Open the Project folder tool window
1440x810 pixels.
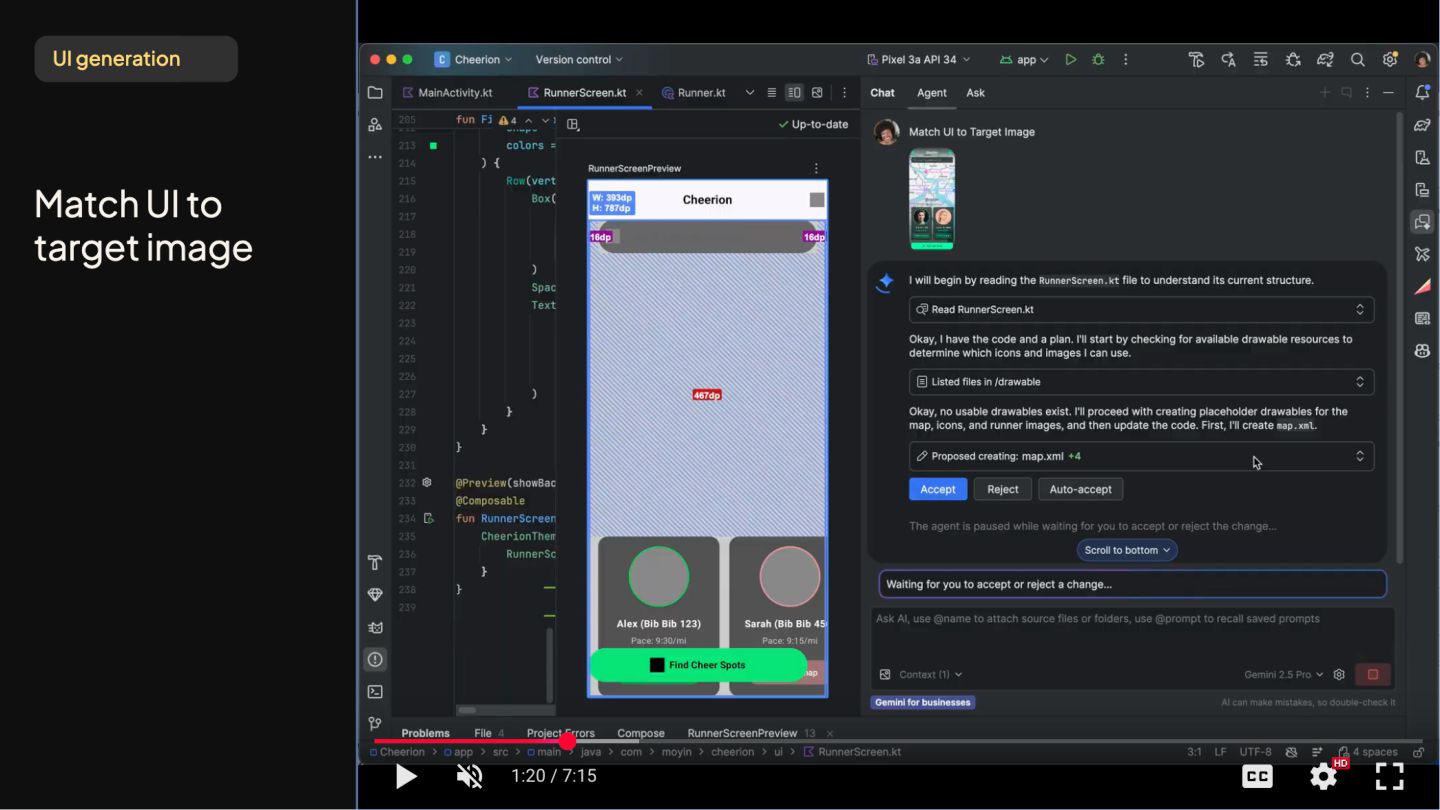pyautogui.click(x=375, y=93)
